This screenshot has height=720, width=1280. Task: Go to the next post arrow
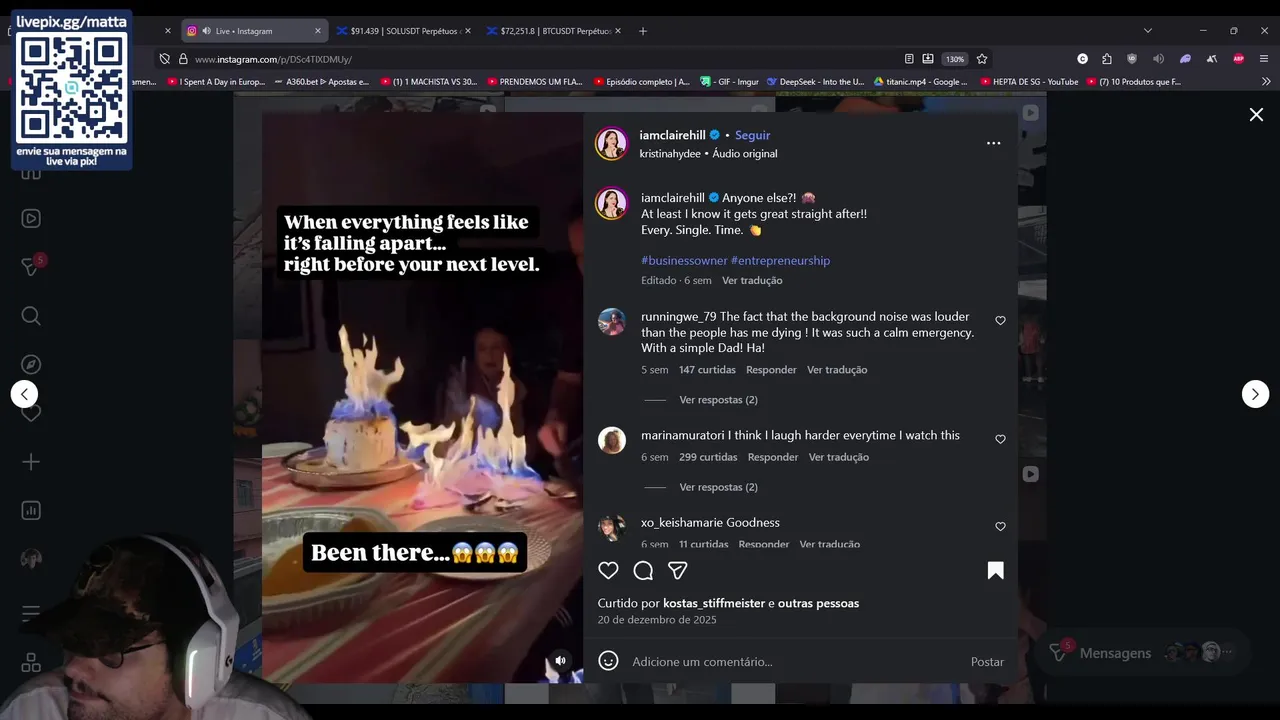(x=1255, y=394)
